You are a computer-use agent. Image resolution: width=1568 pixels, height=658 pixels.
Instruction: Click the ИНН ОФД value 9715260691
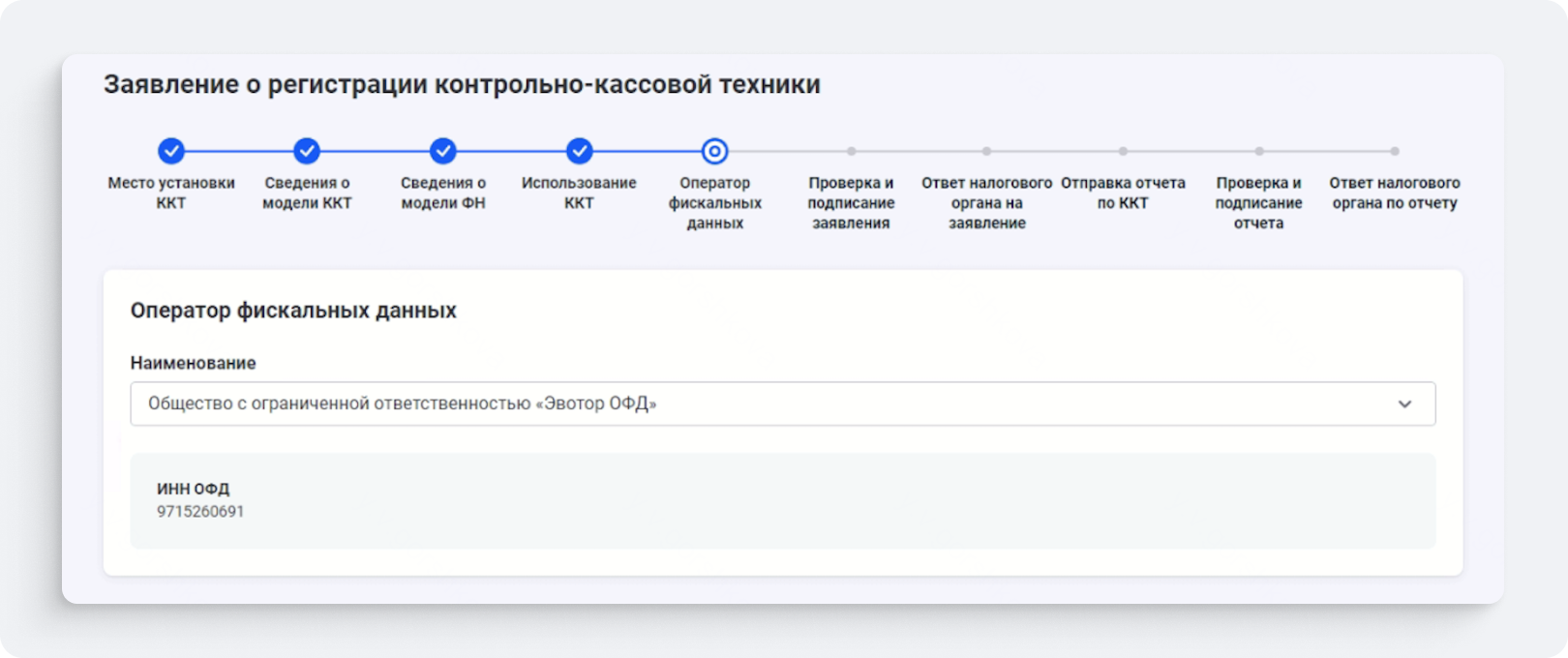pos(200,512)
